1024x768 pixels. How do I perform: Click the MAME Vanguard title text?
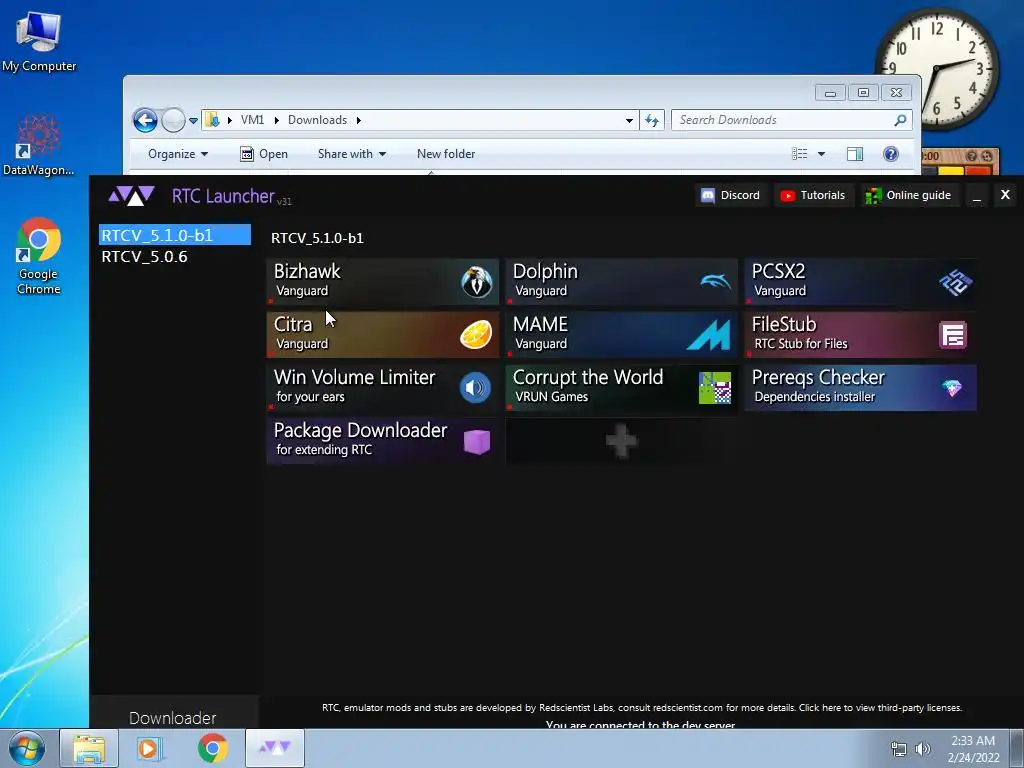coord(541,332)
